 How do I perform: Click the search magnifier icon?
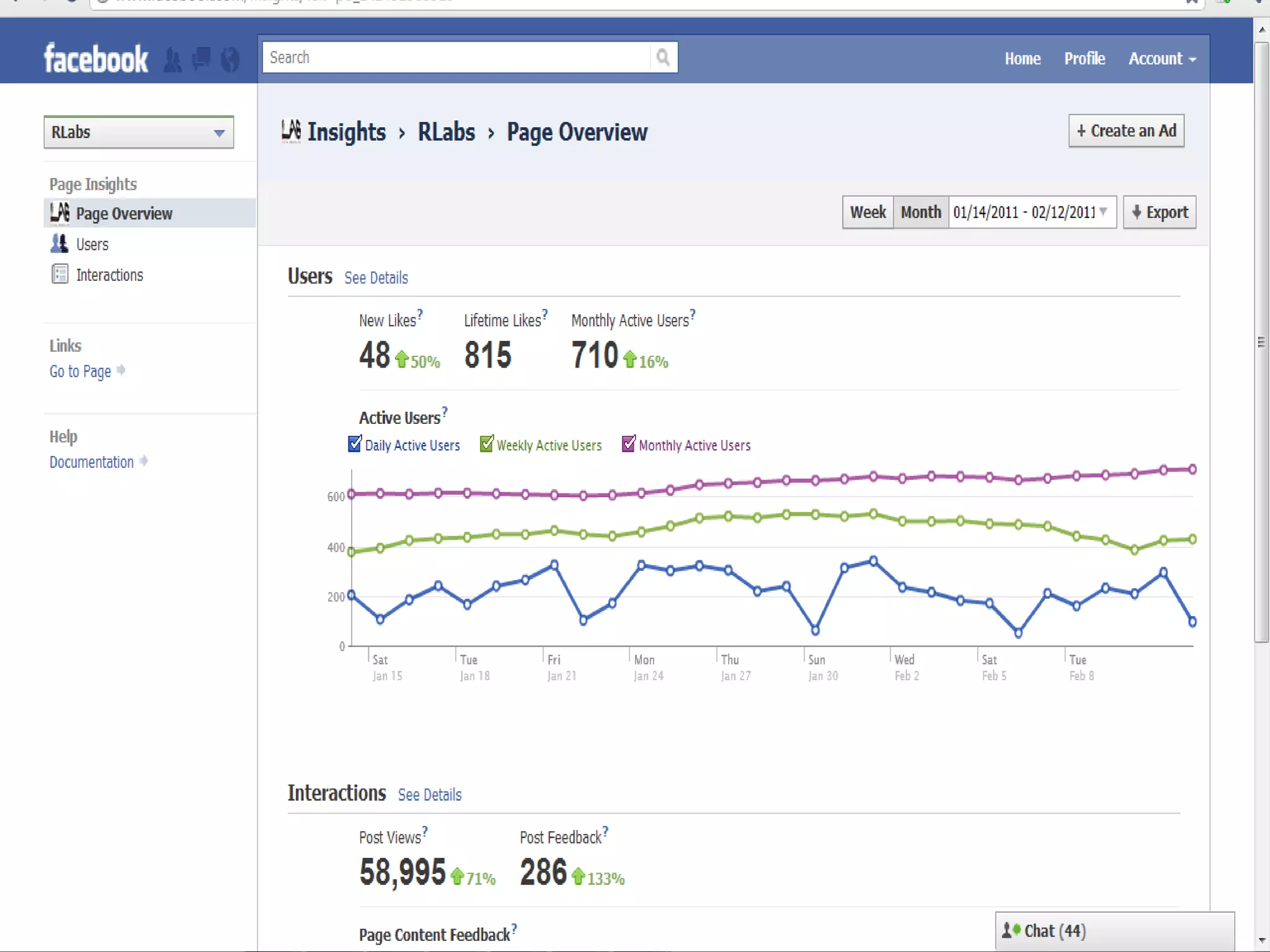click(x=663, y=58)
